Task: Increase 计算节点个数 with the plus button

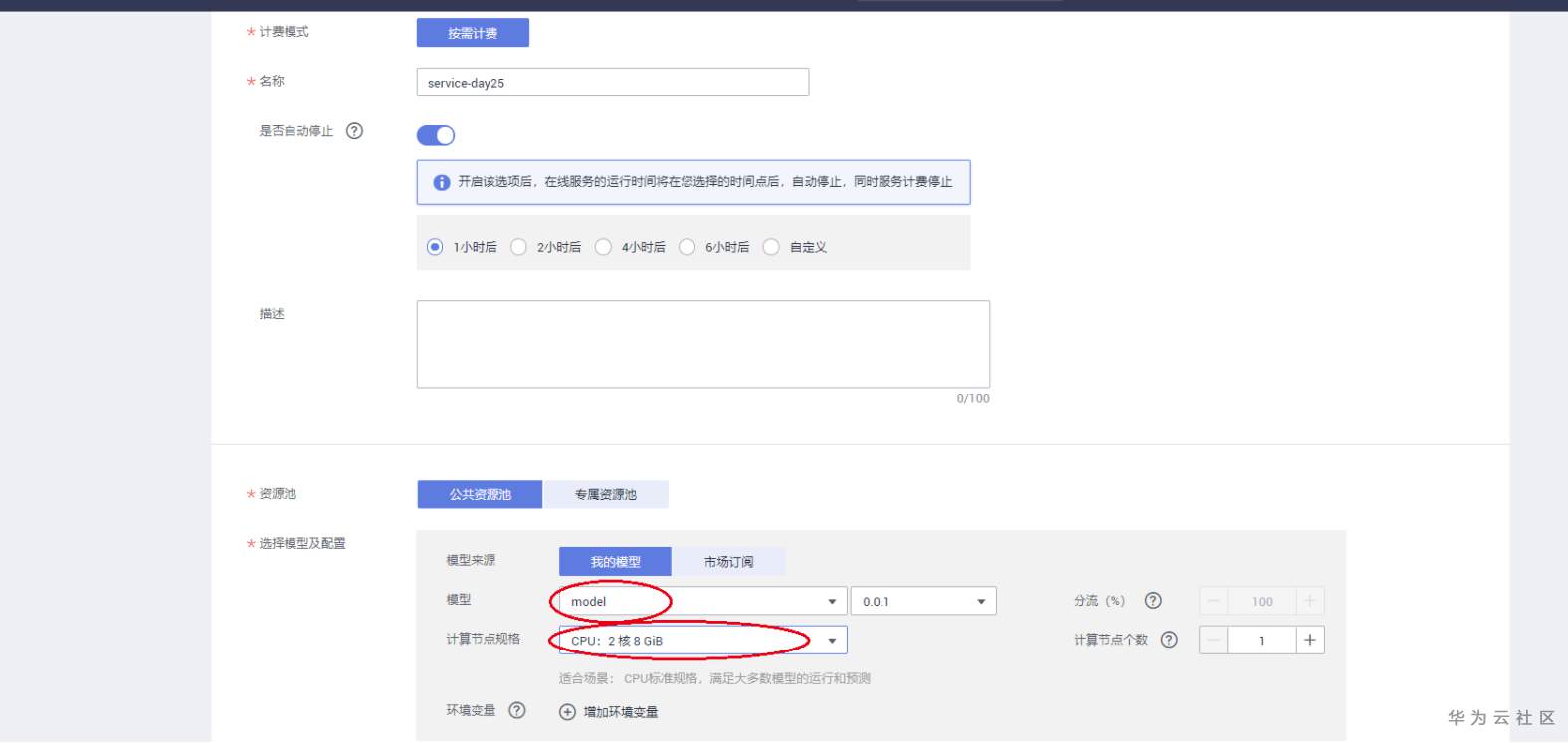Action: click(x=1310, y=640)
